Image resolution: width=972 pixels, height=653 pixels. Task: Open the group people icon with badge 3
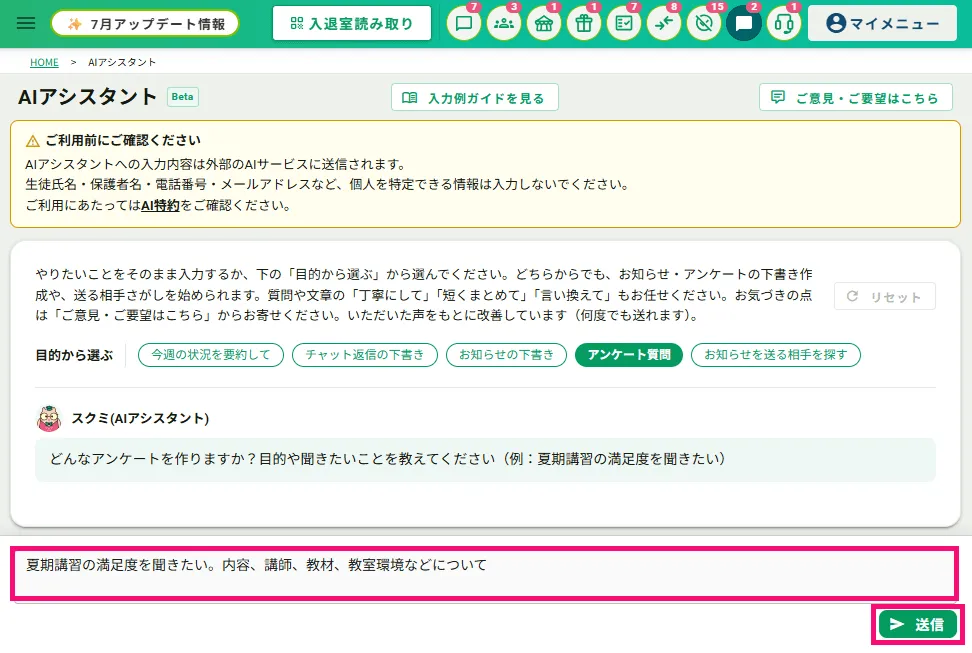(503, 24)
